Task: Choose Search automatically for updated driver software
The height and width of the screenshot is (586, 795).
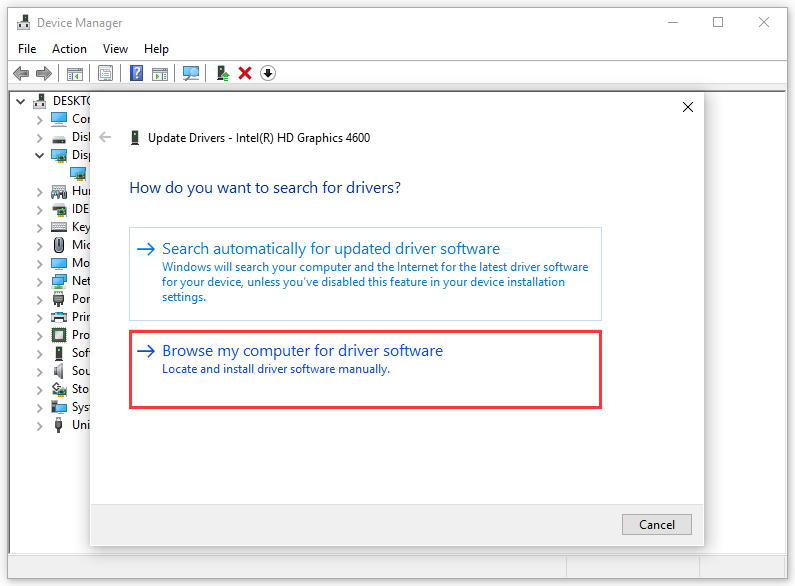Action: (x=365, y=274)
